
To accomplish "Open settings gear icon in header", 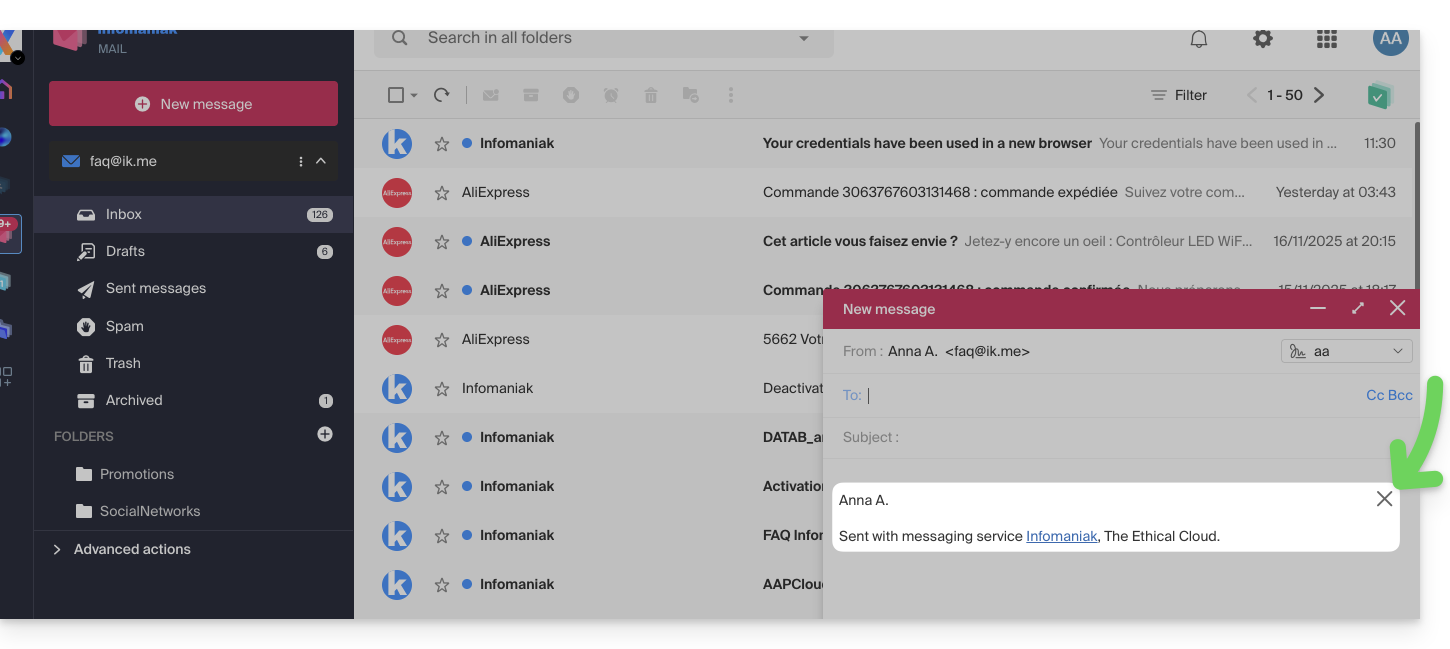I will [x=1263, y=39].
